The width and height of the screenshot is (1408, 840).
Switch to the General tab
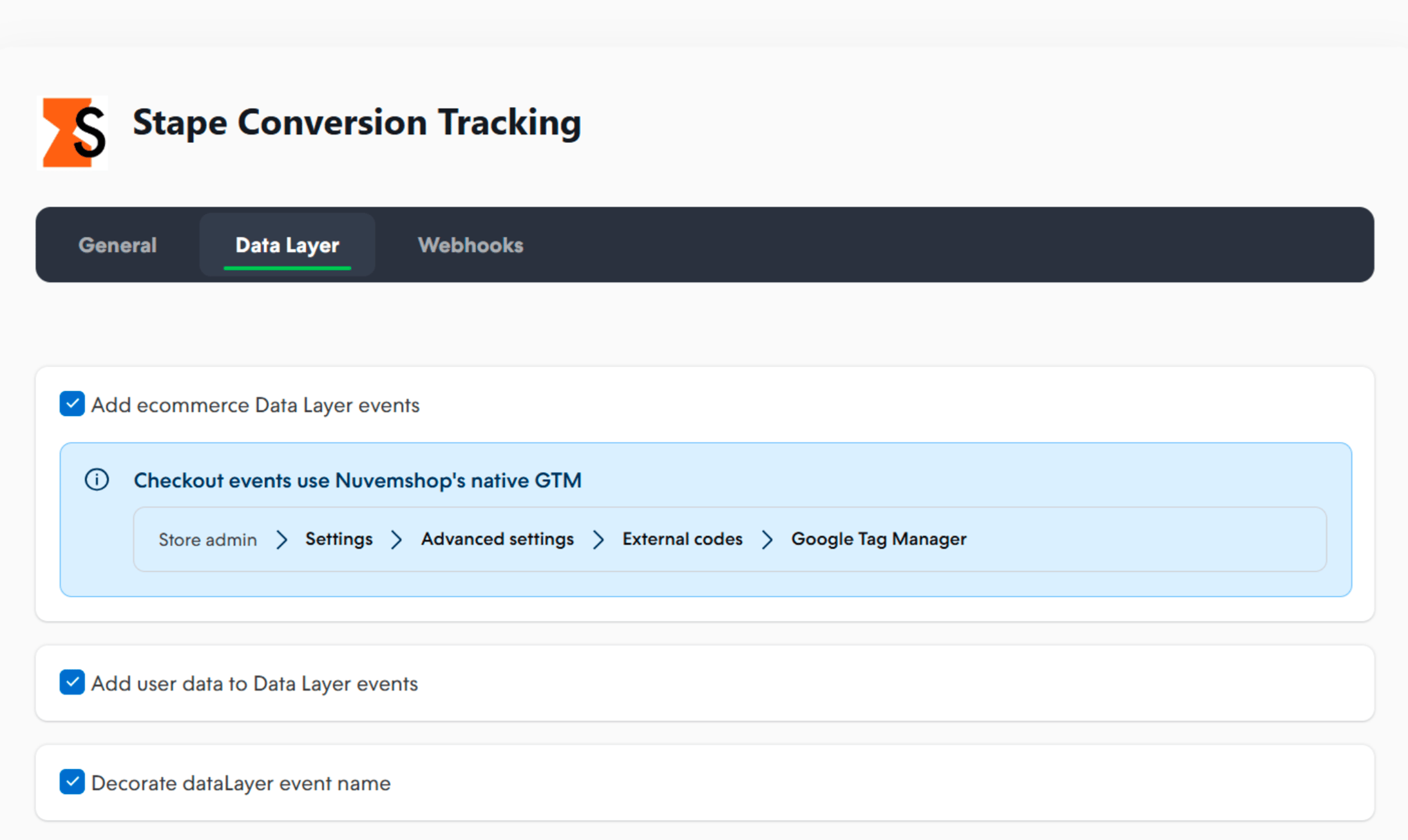[x=117, y=245]
